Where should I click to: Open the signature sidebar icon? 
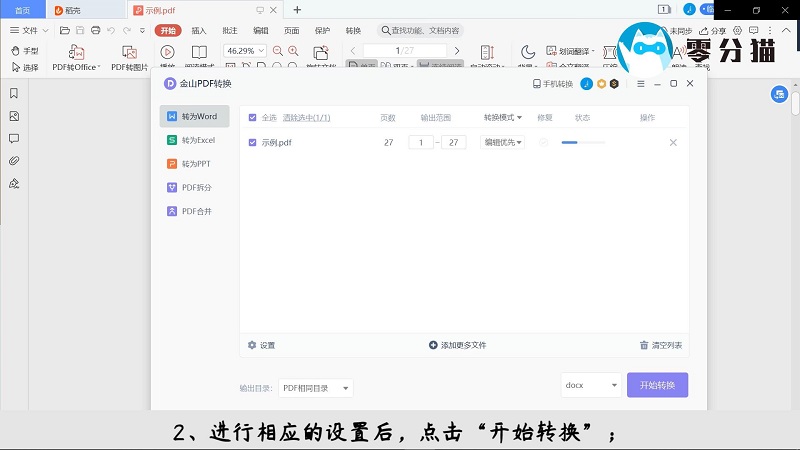click(14, 184)
